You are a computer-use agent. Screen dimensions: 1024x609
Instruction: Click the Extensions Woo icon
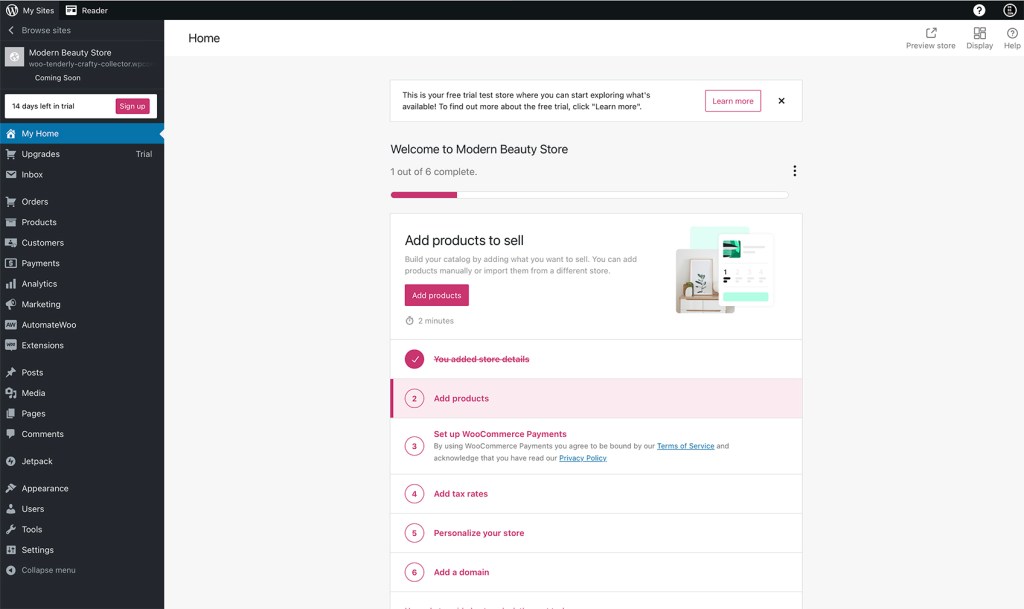coord(10,345)
